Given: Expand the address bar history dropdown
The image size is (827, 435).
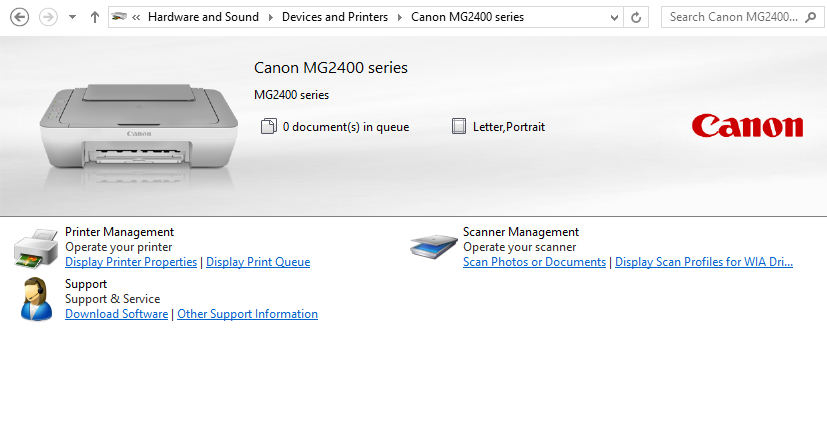Looking at the screenshot, I should point(612,17).
